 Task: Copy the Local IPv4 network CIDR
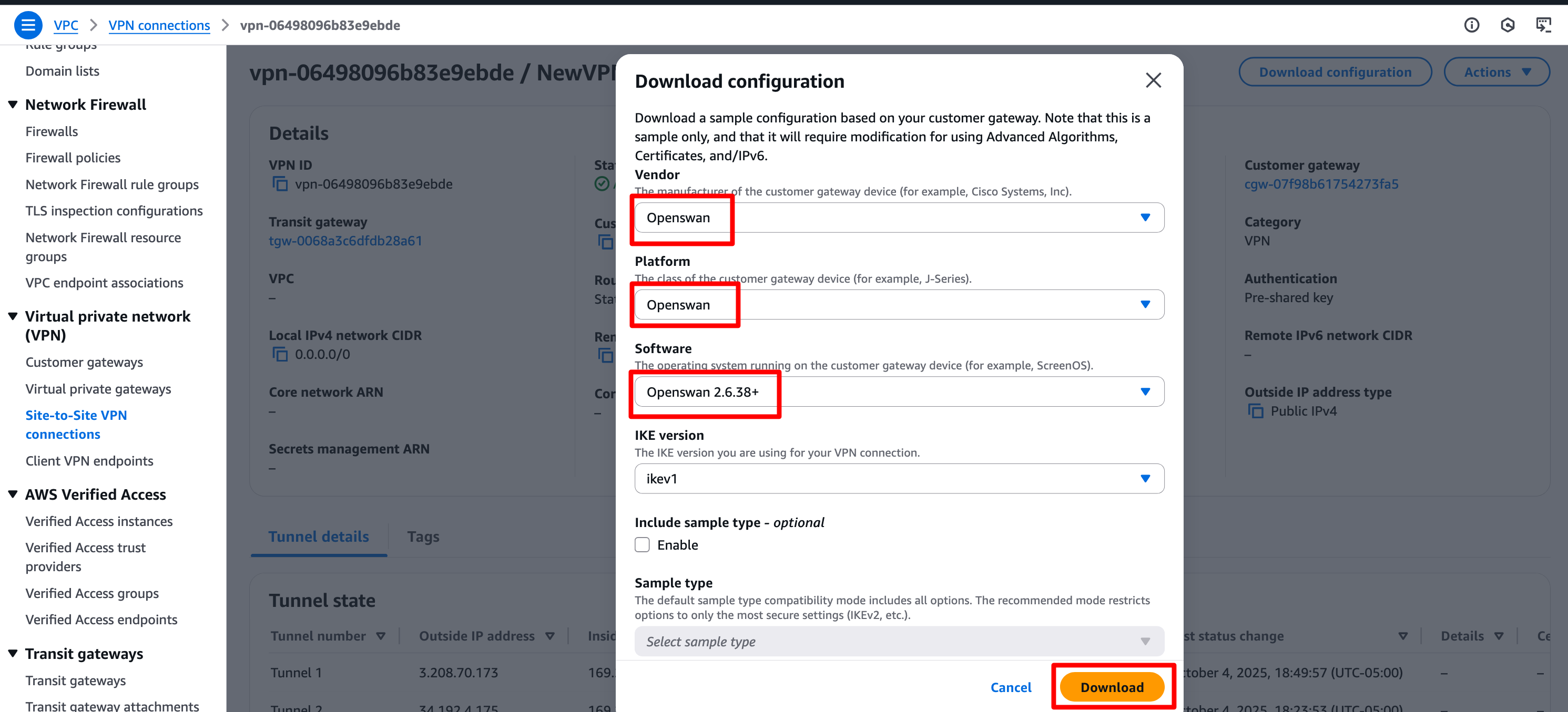tap(280, 354)
